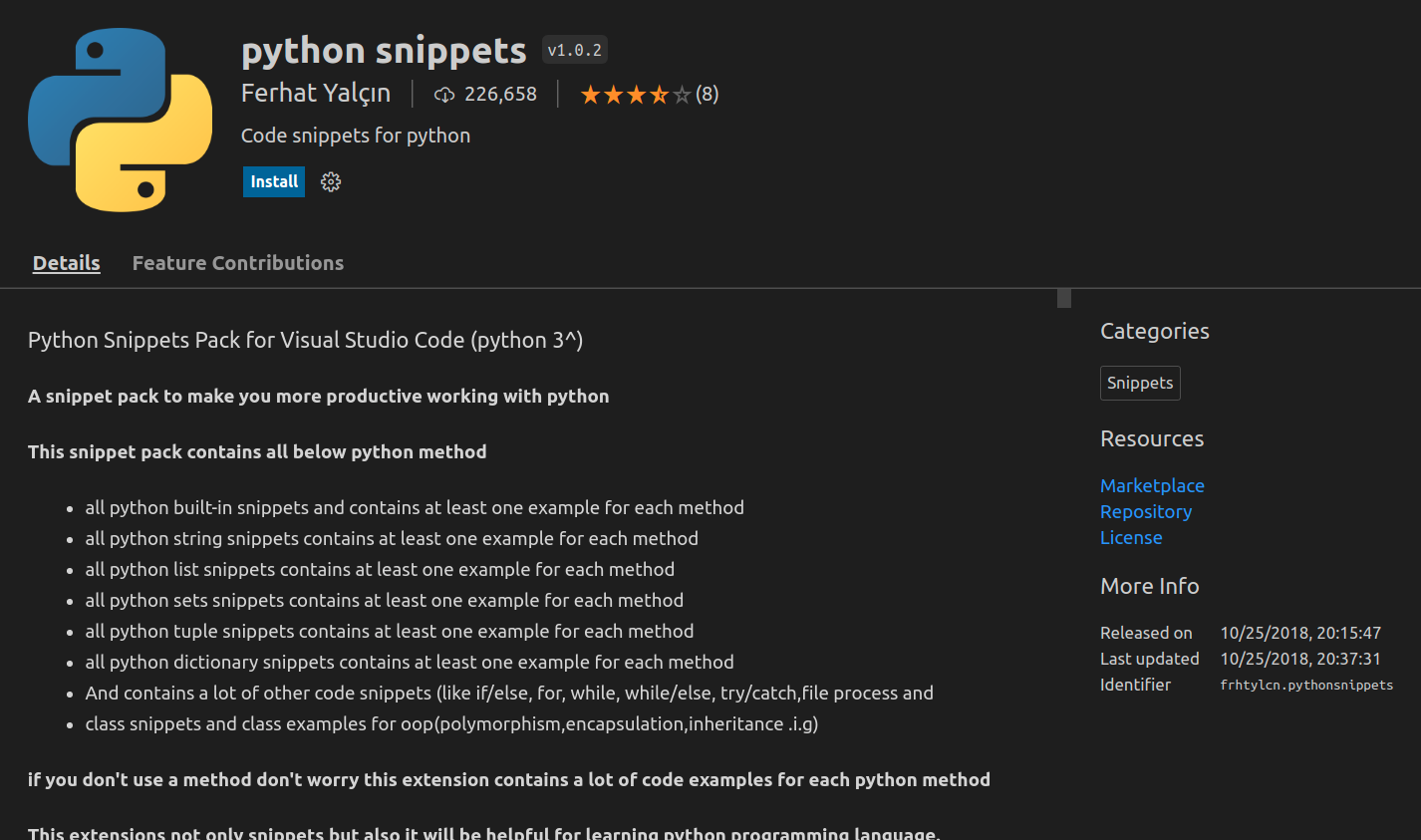Click the Snippets category tag
The image size is (1421, 840).
click(1139, 383)
